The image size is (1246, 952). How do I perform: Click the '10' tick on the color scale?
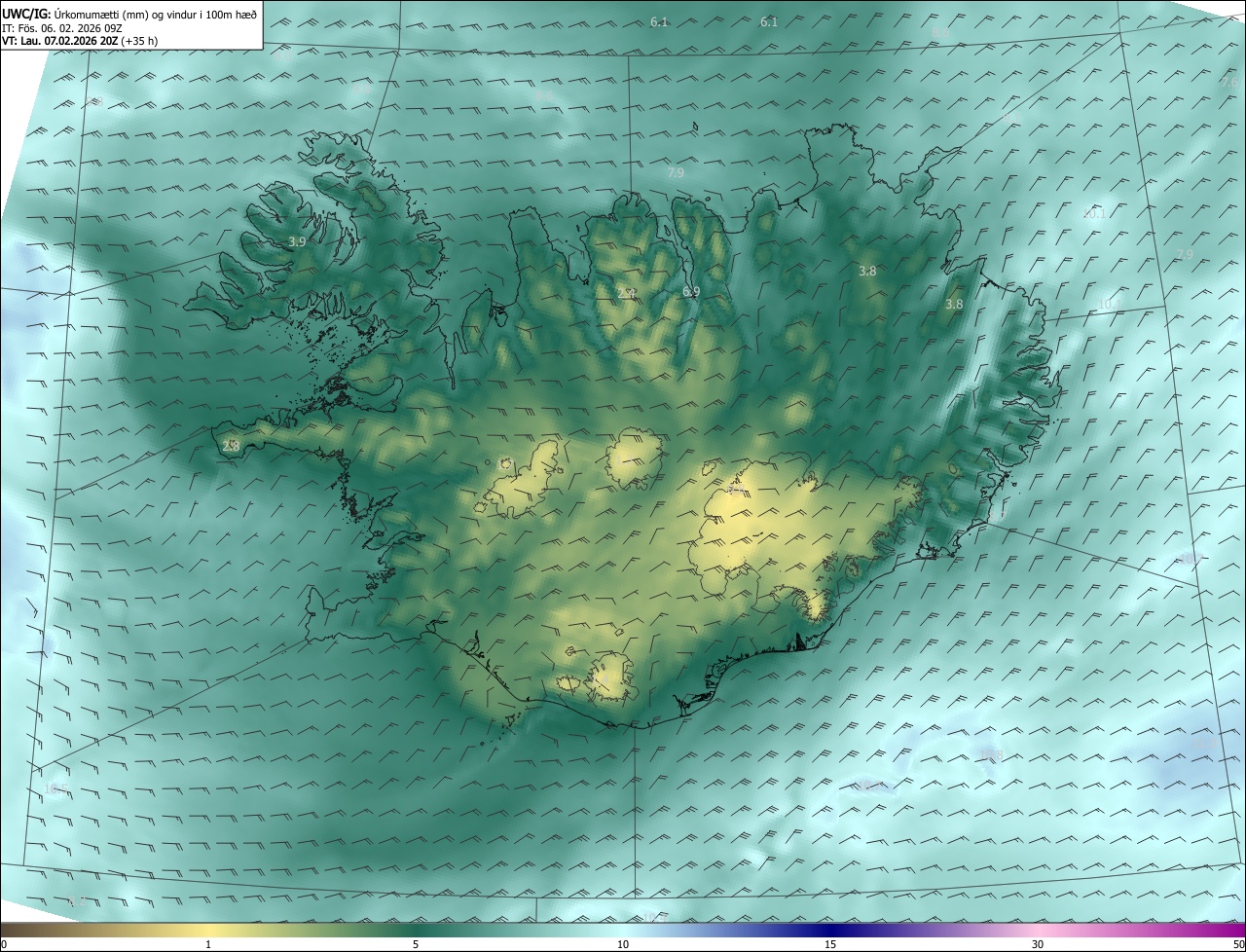623,944
